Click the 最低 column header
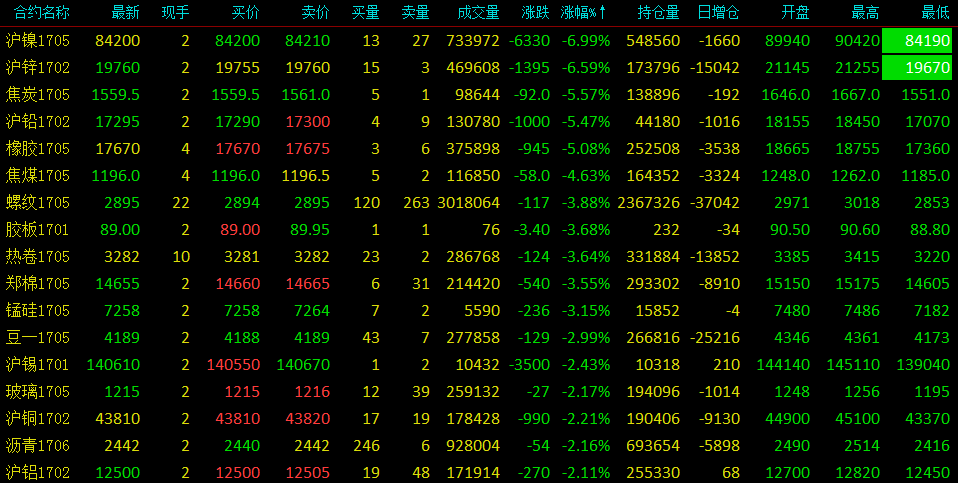Viewport: 958px width, 483px height. click(936, 12)
